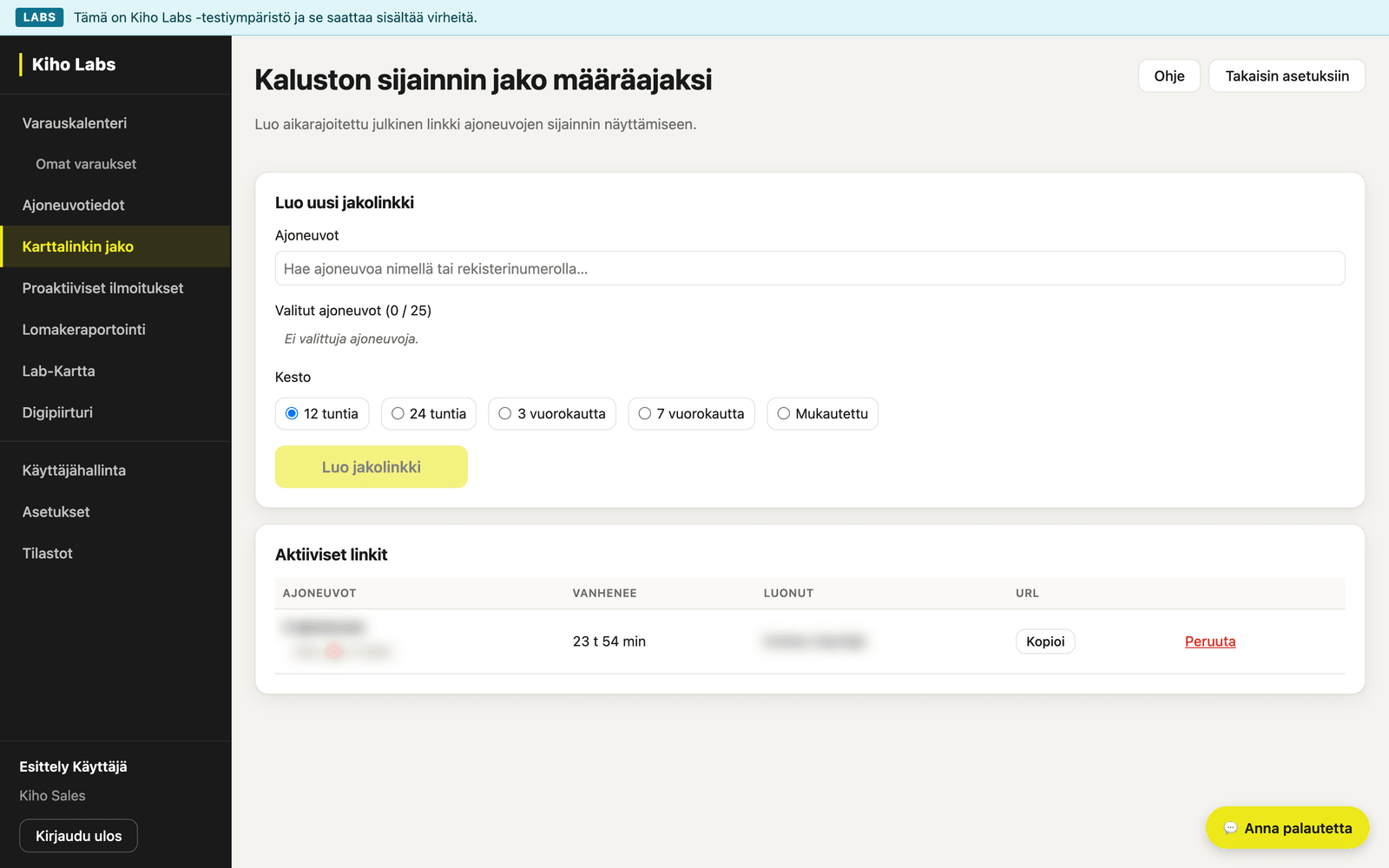
Task: Open Lab-Kartta from the sidebar
Action: [x=115, y=372]
